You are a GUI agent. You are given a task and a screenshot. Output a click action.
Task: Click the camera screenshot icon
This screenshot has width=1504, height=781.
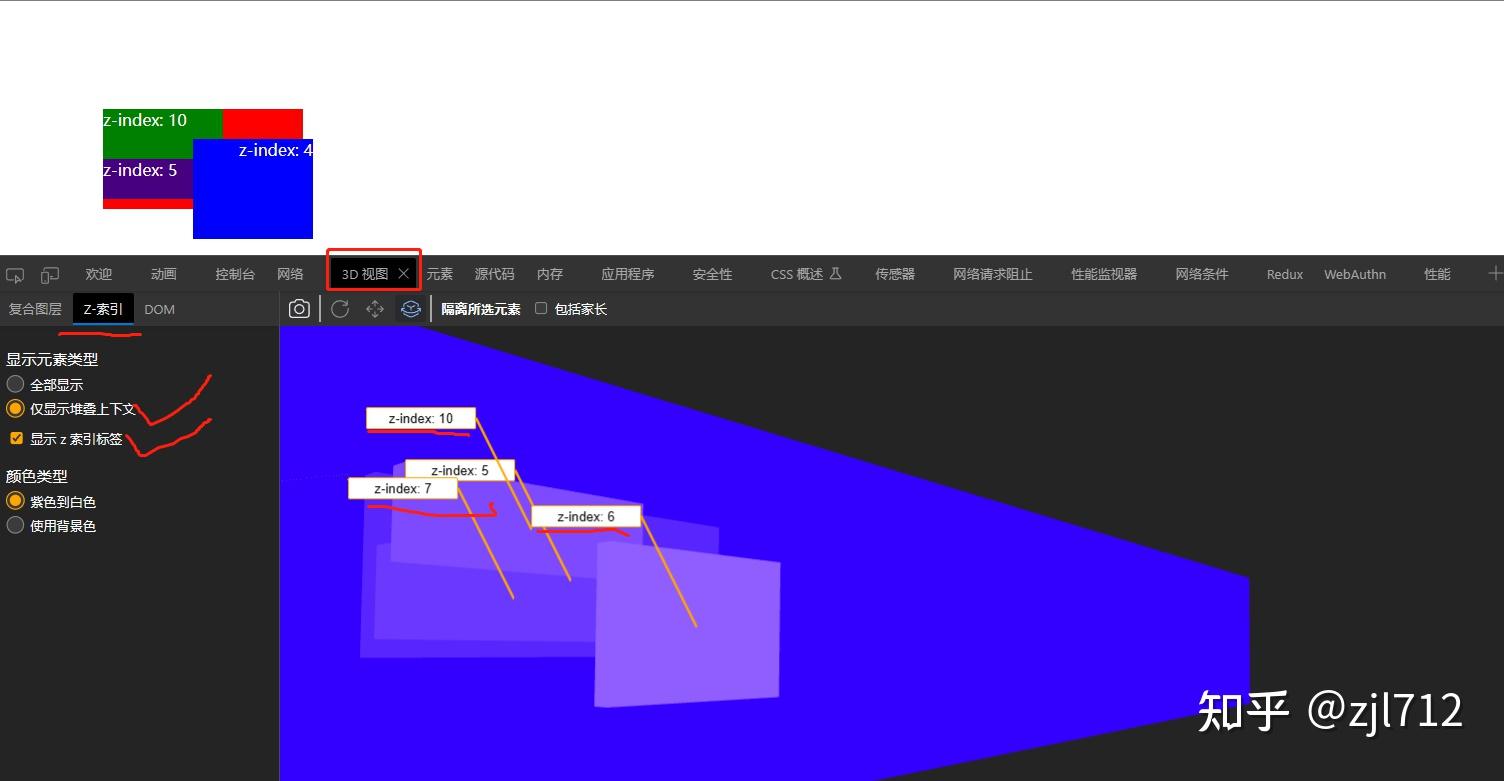[299, 308]
